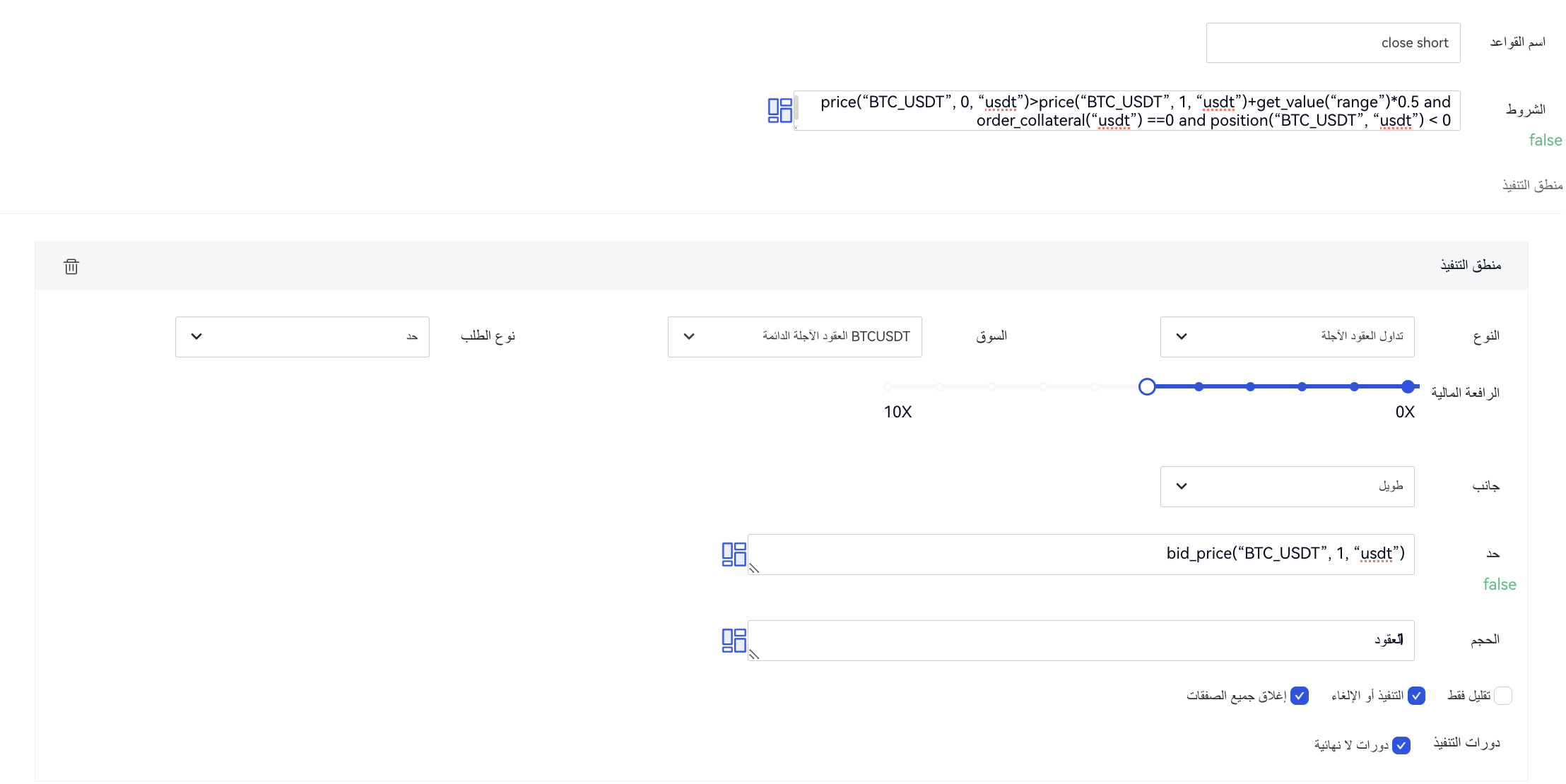
Task: Open formula editor icon beside bid_price limit field
Action: click(x=734, y=554)
